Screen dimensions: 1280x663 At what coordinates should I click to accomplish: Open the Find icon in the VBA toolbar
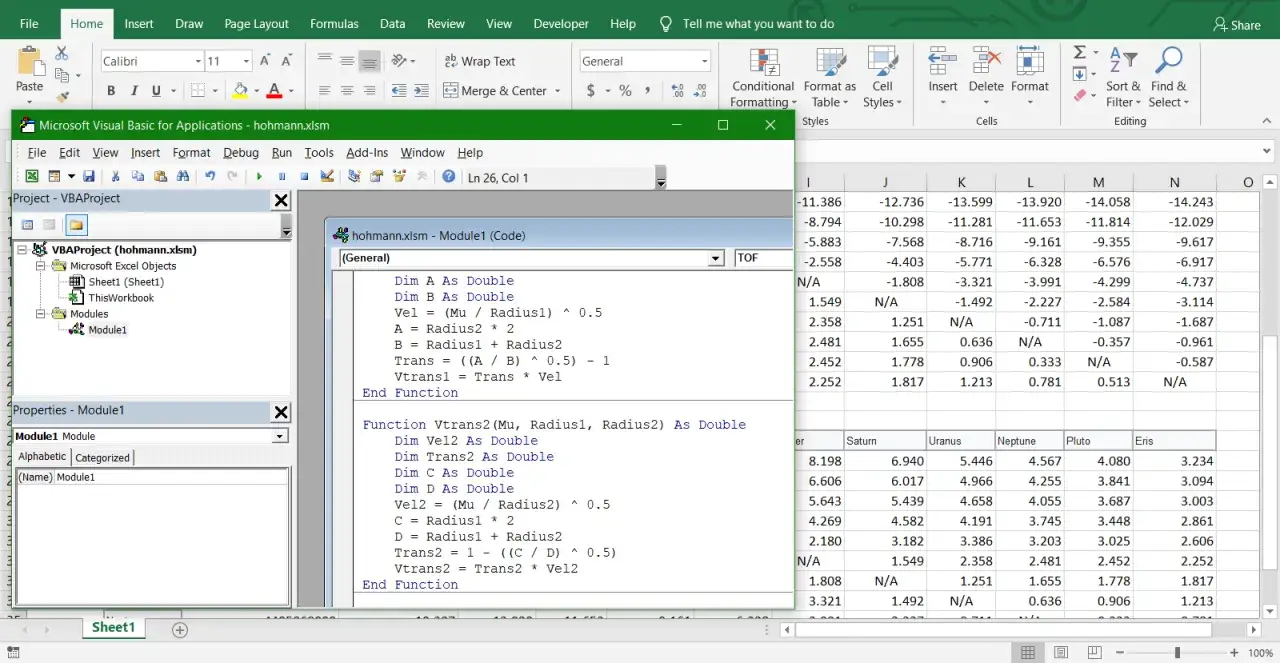(182, 177)
